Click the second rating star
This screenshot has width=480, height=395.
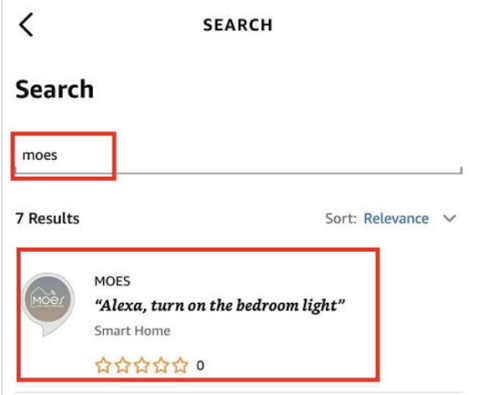(123, 365)
